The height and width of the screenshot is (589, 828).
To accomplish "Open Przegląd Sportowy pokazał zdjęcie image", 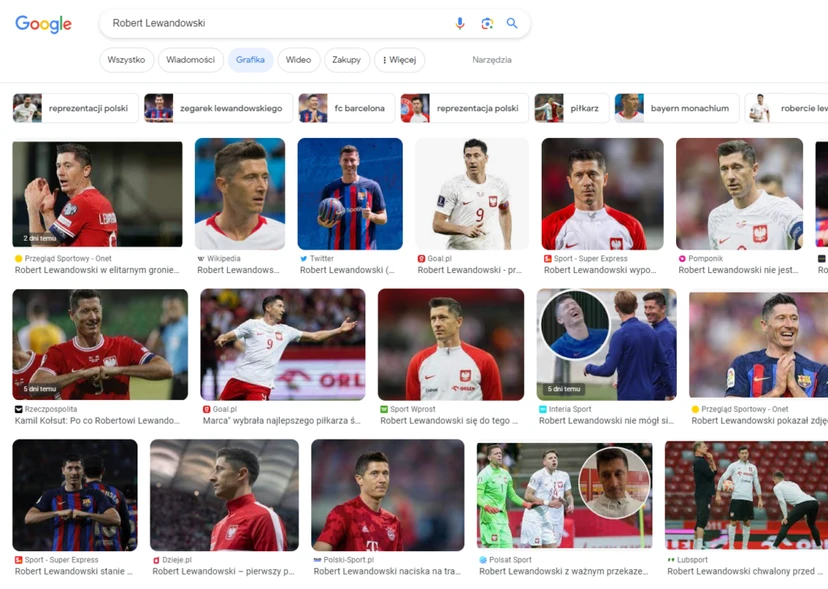I will [759, 344].
